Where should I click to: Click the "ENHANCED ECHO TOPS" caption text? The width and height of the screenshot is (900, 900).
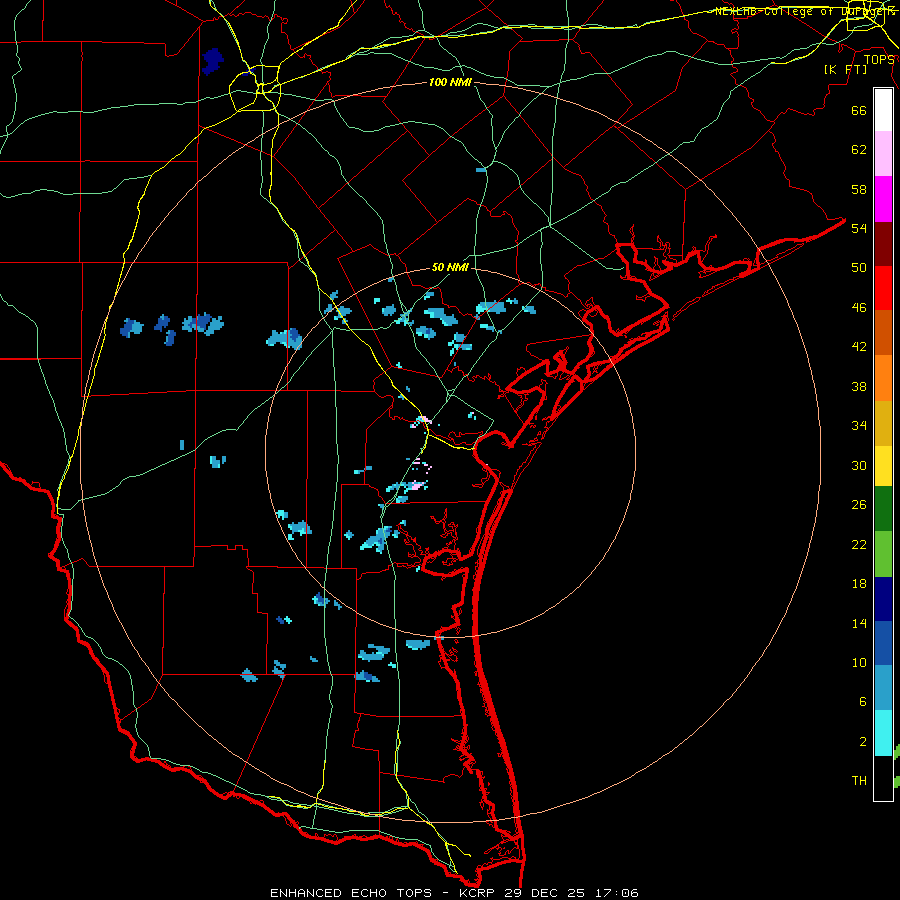click(x=351, y=893)
